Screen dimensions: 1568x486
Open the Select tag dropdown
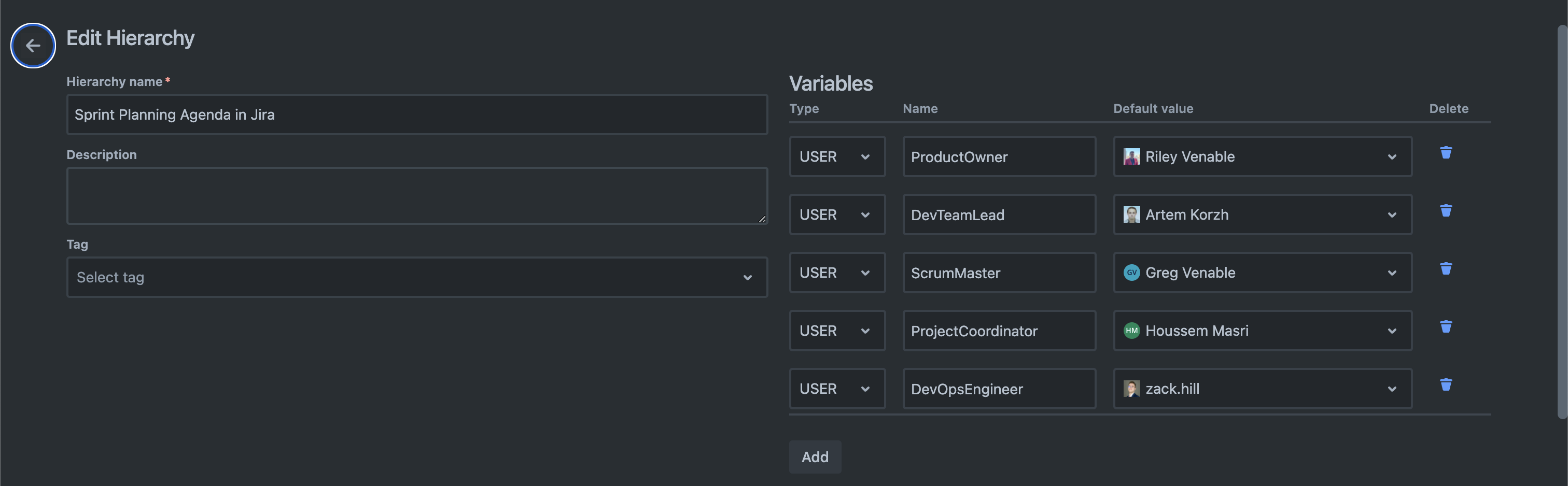(x=416, y=277)
